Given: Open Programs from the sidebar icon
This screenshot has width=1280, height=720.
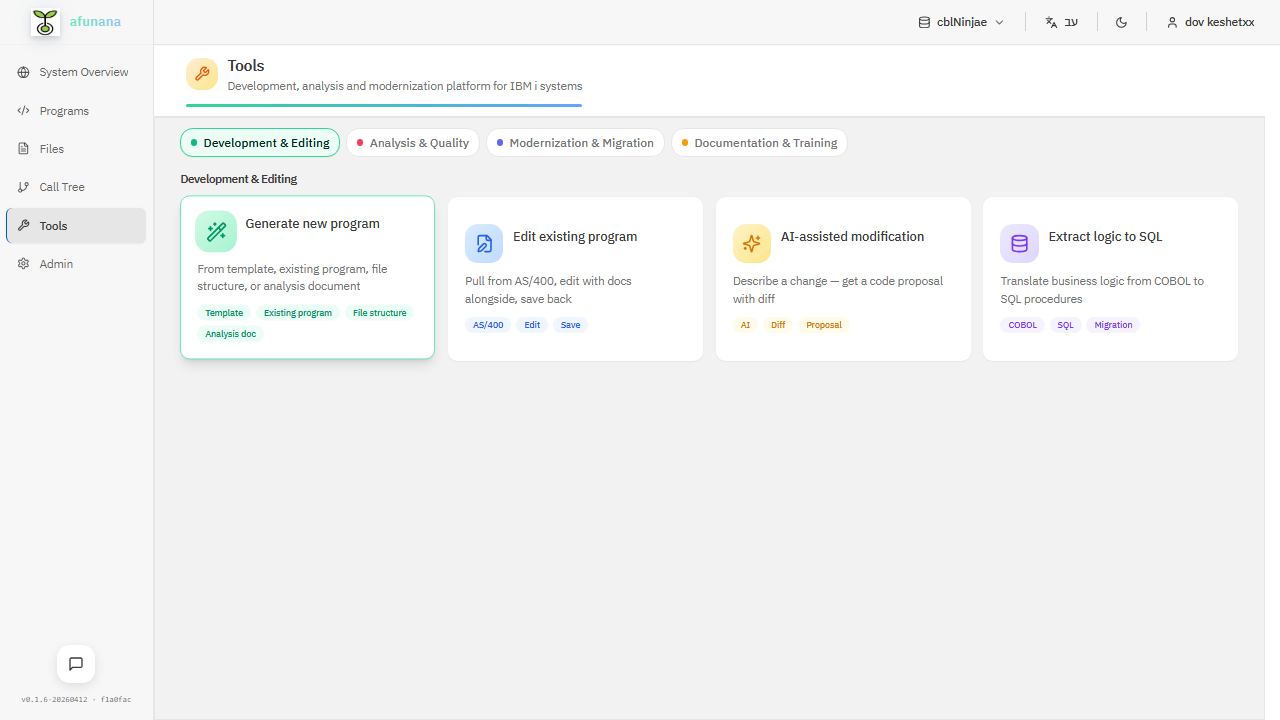Looking at the screenshot, I should (24, 110).
